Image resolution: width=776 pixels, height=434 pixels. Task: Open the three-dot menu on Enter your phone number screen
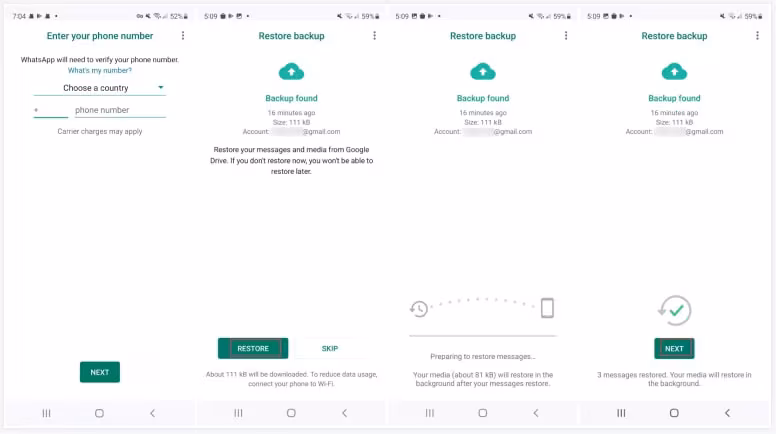pos(183,36)
